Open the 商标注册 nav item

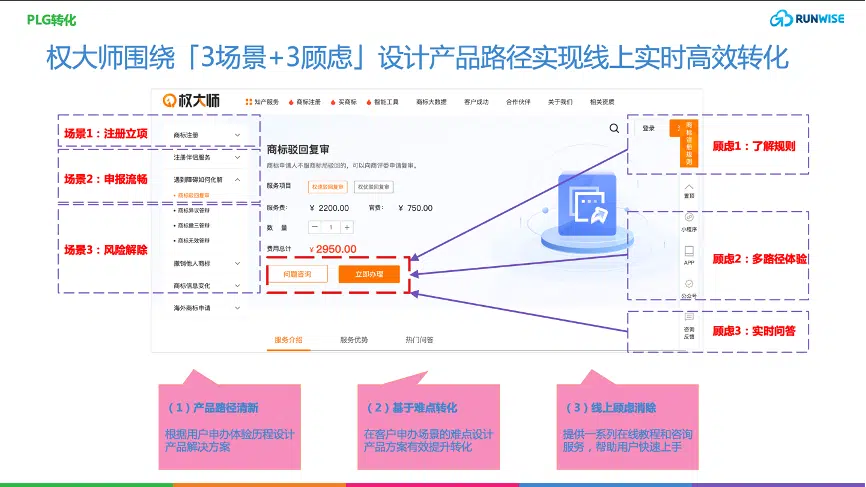(305, 102)
